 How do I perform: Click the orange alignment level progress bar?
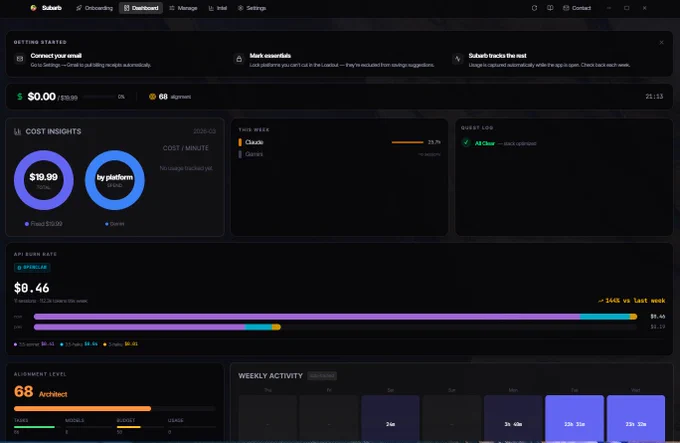click(82, 408)
